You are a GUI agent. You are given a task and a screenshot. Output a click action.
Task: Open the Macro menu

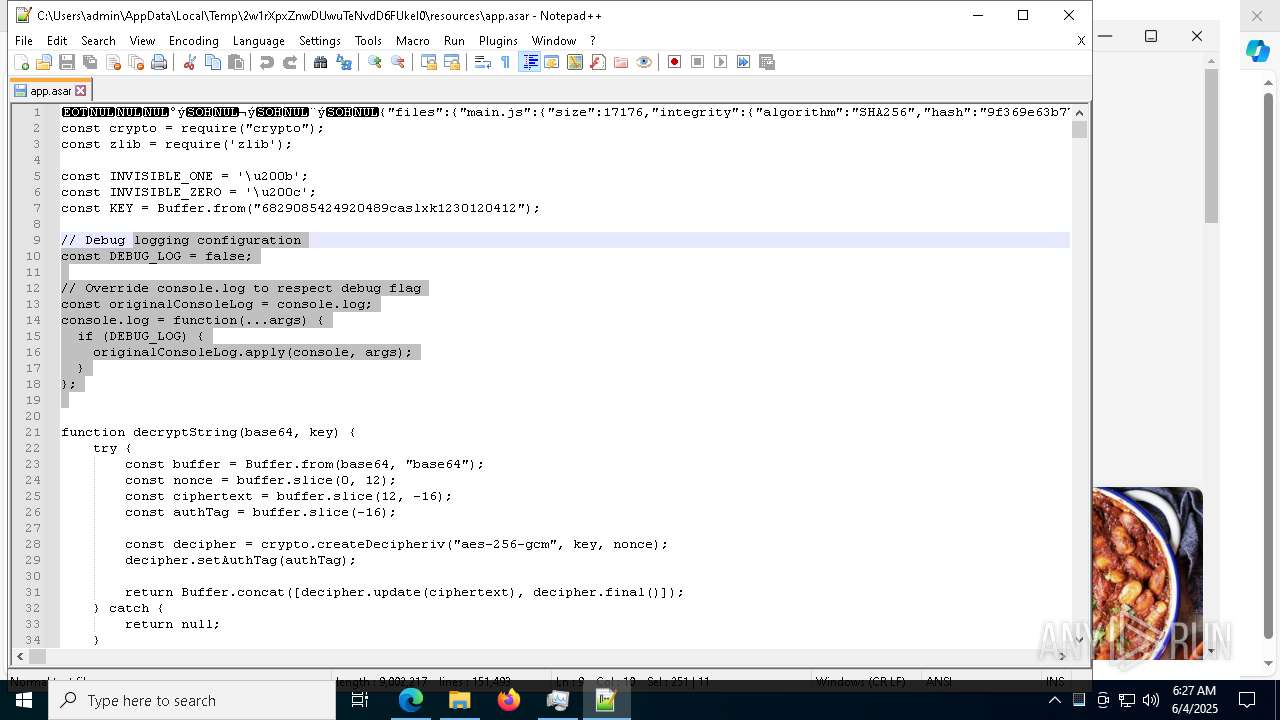tap(412, 41)
